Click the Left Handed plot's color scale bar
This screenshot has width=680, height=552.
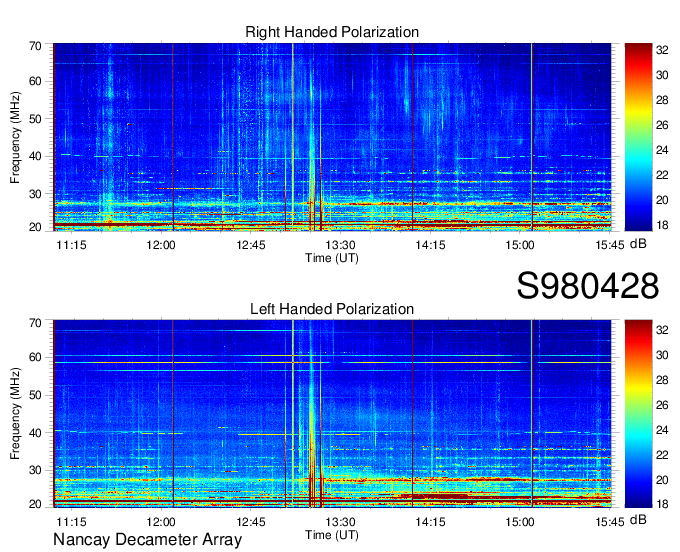coord(638,414)
